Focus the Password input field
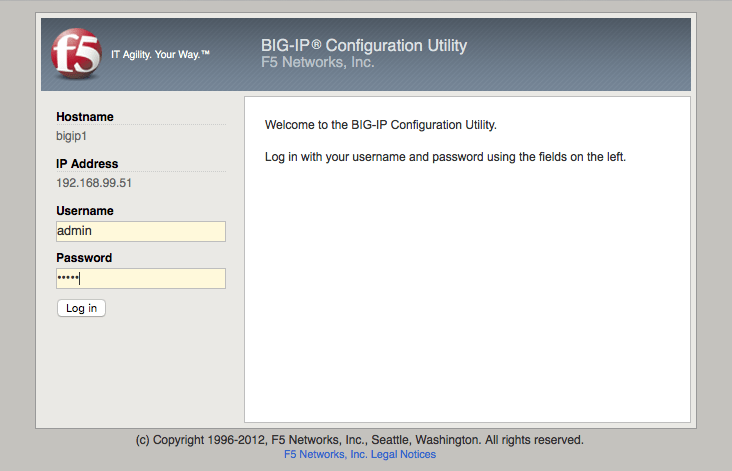 (141, 279)
